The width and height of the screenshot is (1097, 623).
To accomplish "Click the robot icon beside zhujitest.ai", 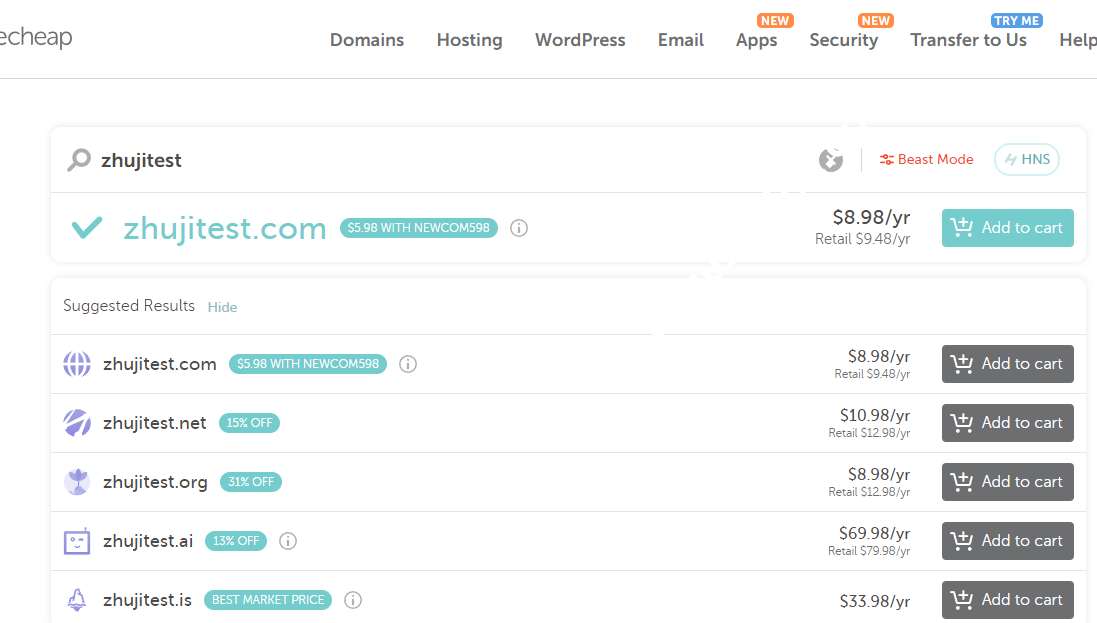I will click(77, 541).
